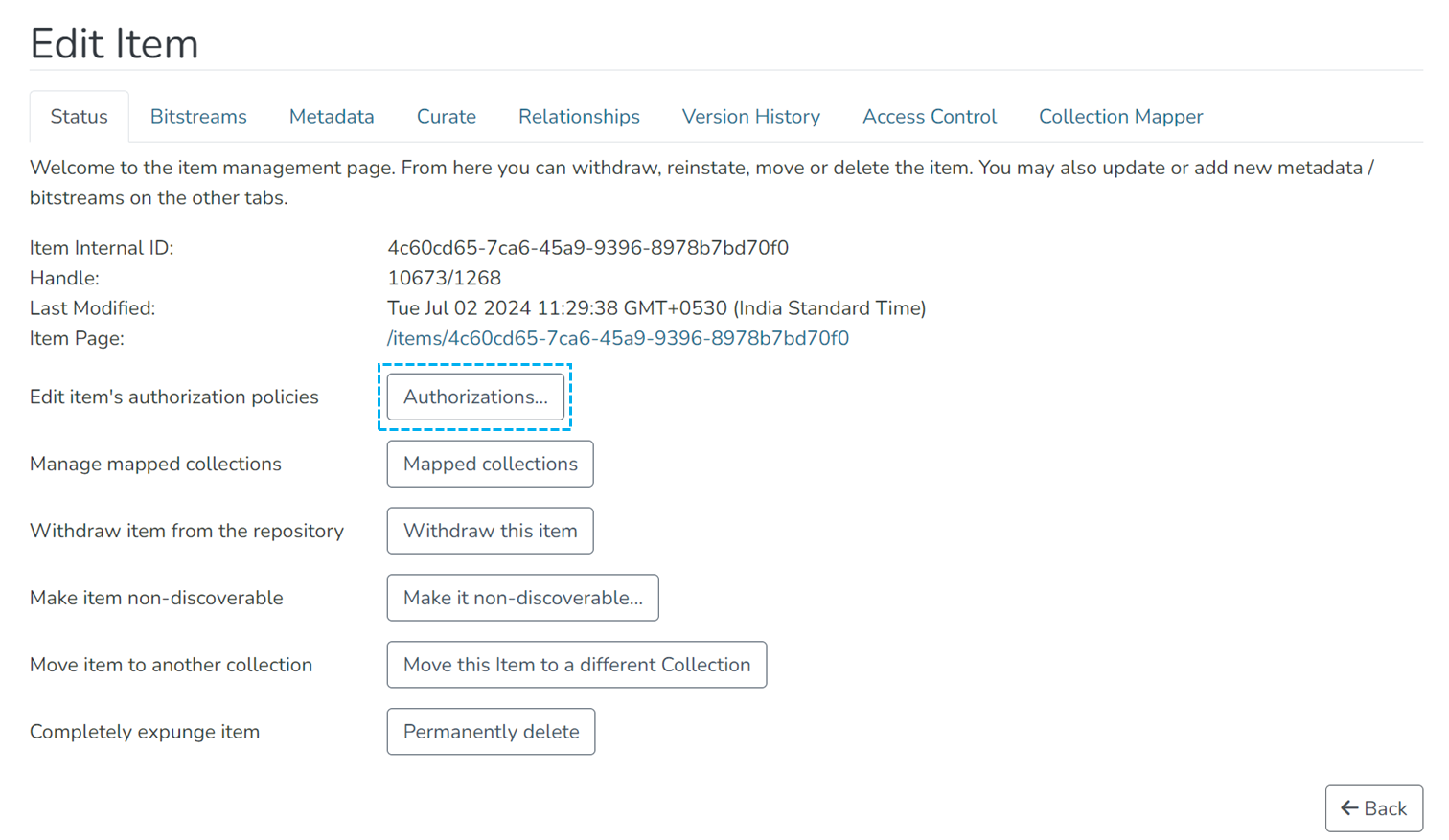Click the Item Internal ID value text
This screenshot has width=1449, height=840.
[587, 248]
